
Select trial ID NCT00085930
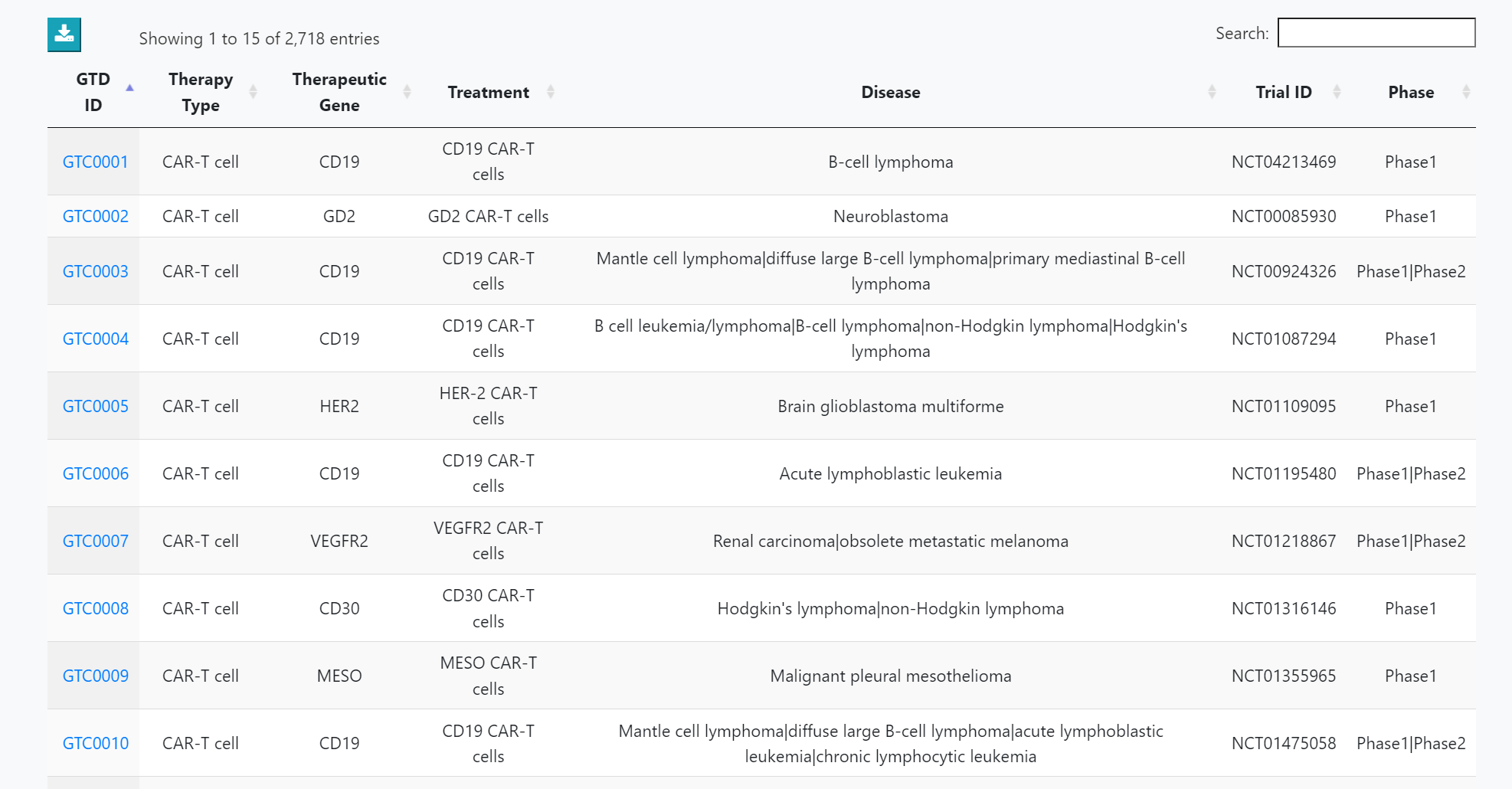(x=1284, y=216)
